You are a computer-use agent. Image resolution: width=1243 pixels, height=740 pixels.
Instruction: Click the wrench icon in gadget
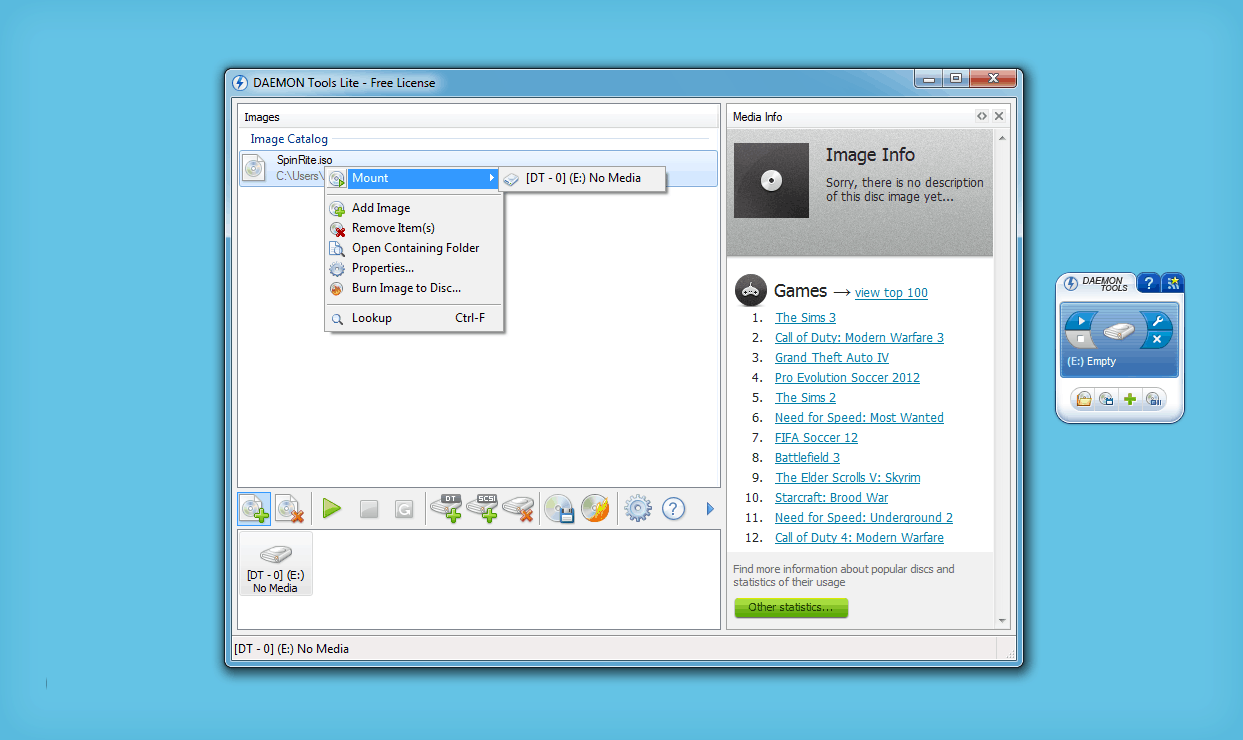[1157, 321]
